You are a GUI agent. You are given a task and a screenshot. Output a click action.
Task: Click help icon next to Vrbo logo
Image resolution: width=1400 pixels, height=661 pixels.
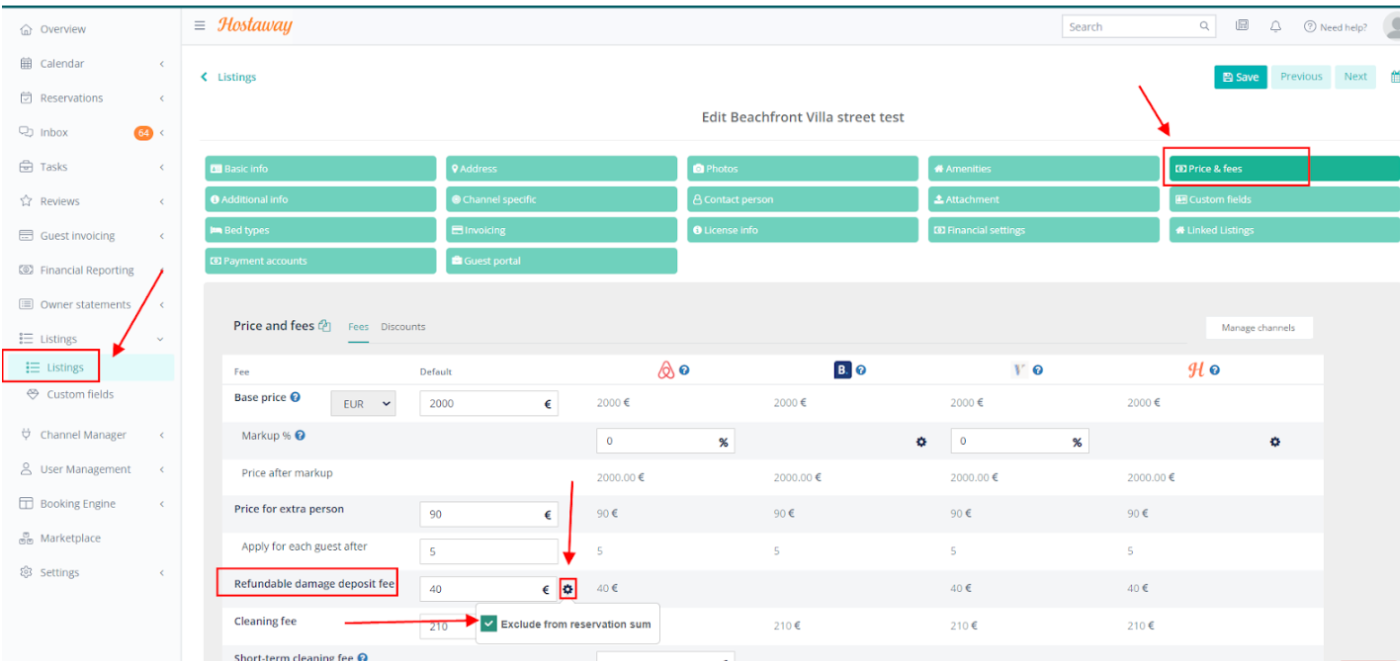coord(1038,370)
